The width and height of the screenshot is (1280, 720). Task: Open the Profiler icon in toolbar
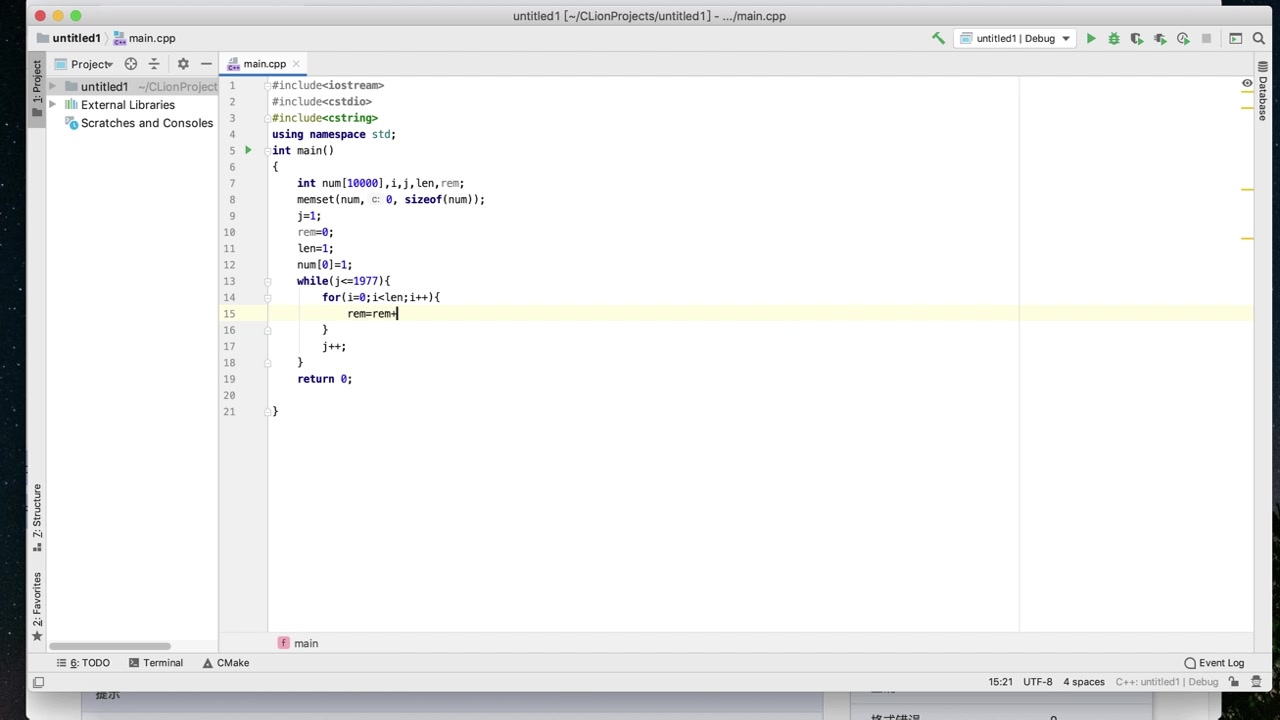(x=1160, y=38)
